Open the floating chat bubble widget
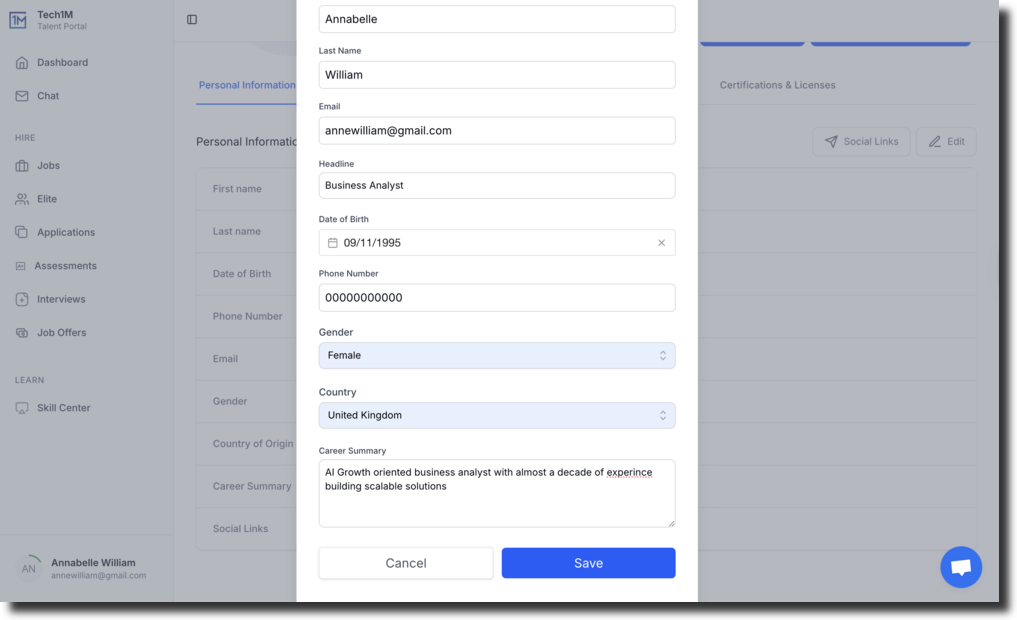The width and height of the screenshot is (1017, 620). tap(961, 567)
